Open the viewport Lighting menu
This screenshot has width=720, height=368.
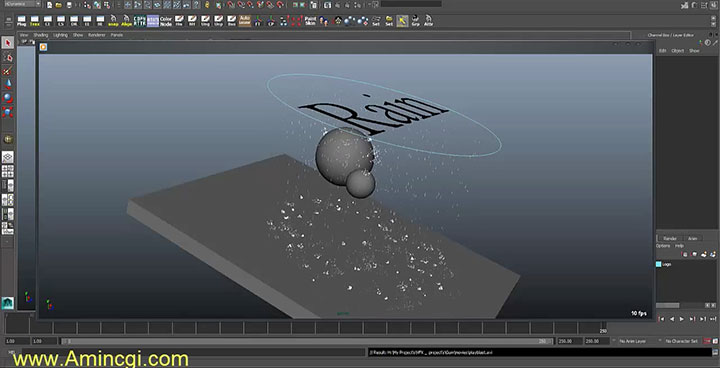point(60,35)
